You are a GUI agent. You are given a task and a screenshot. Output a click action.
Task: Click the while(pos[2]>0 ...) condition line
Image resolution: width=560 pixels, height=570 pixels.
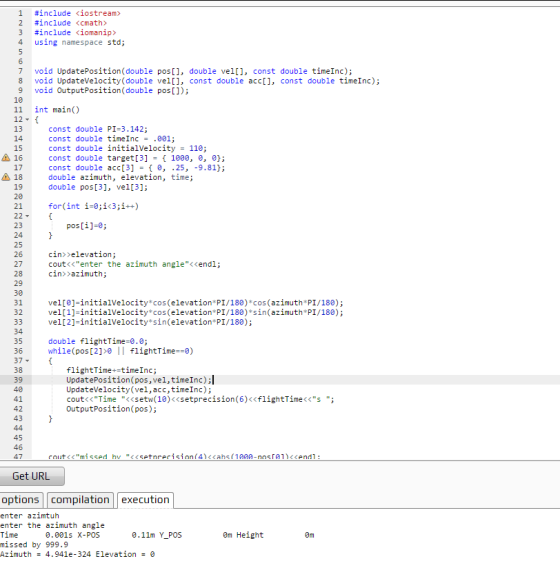121,351
